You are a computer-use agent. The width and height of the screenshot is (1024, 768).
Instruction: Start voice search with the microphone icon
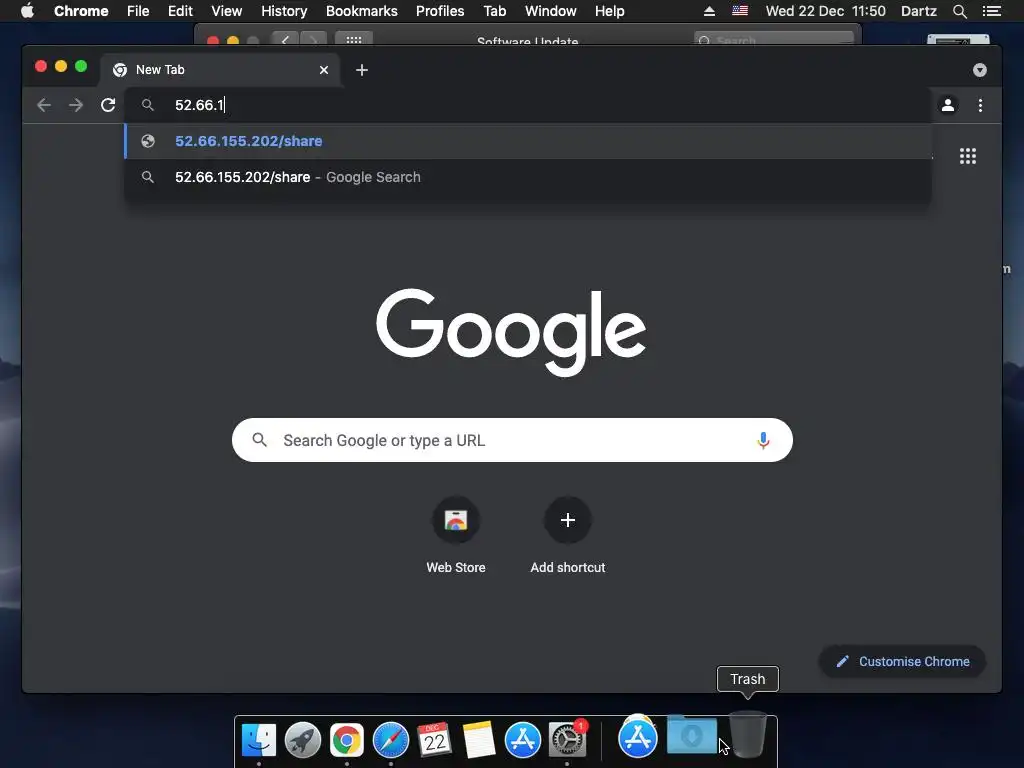tap(763, 440)
